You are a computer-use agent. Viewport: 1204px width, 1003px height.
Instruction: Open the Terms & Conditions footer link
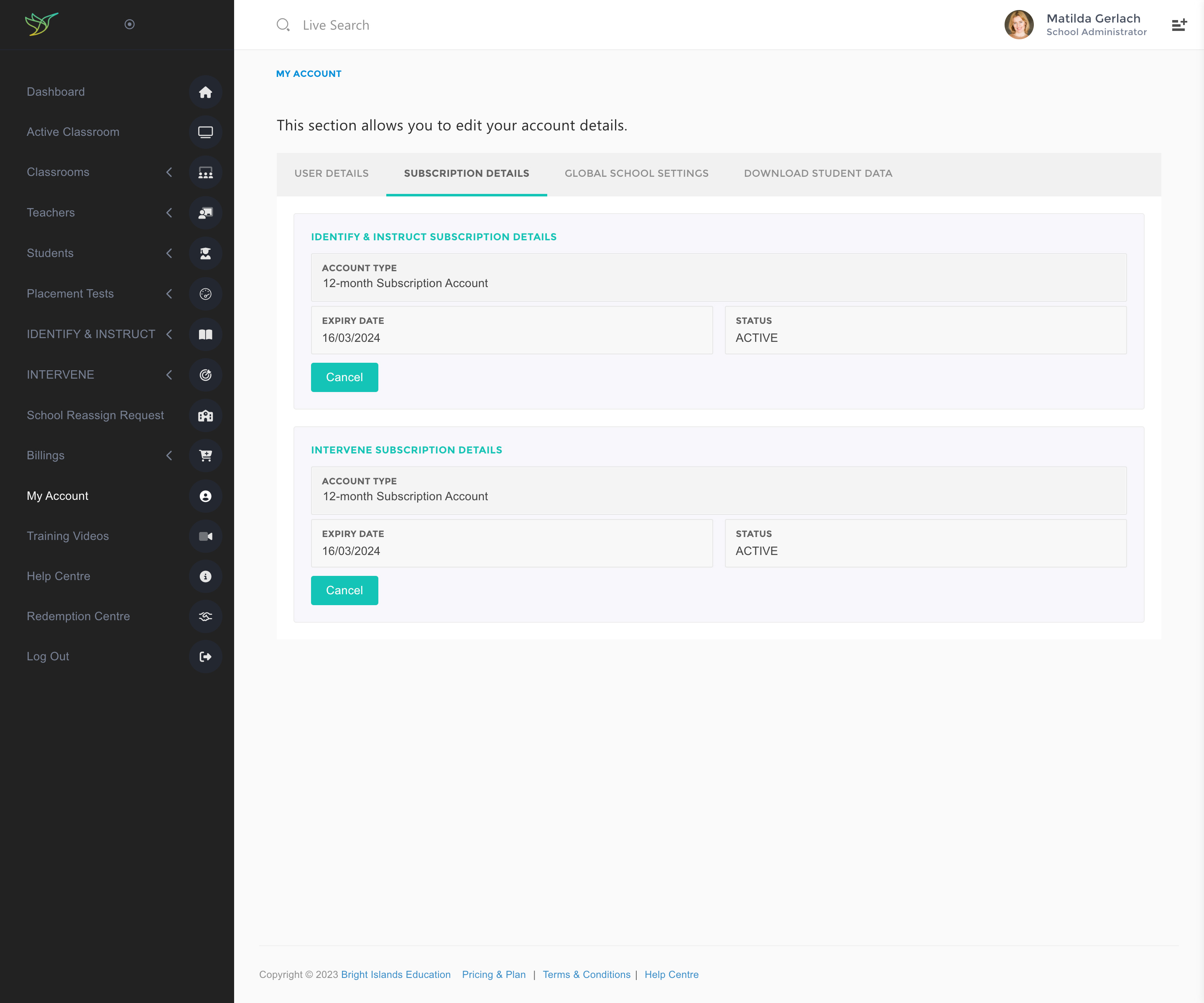pyautogui.click(x=586, y=974)
